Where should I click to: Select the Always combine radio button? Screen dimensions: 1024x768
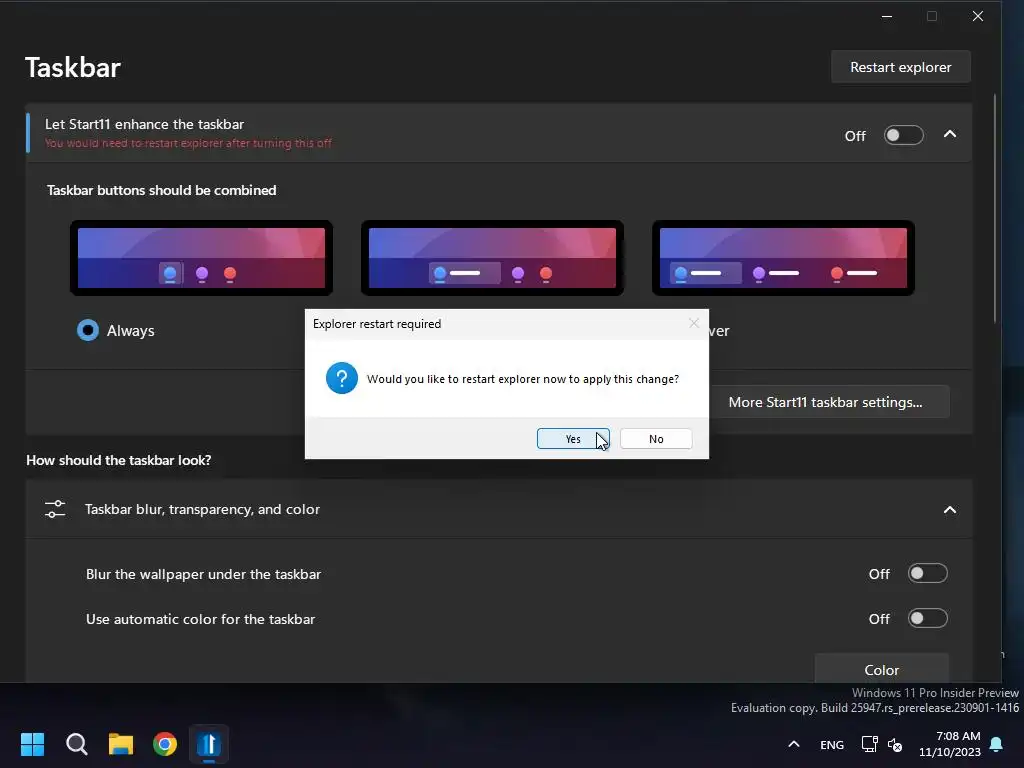tap(88, 330)
